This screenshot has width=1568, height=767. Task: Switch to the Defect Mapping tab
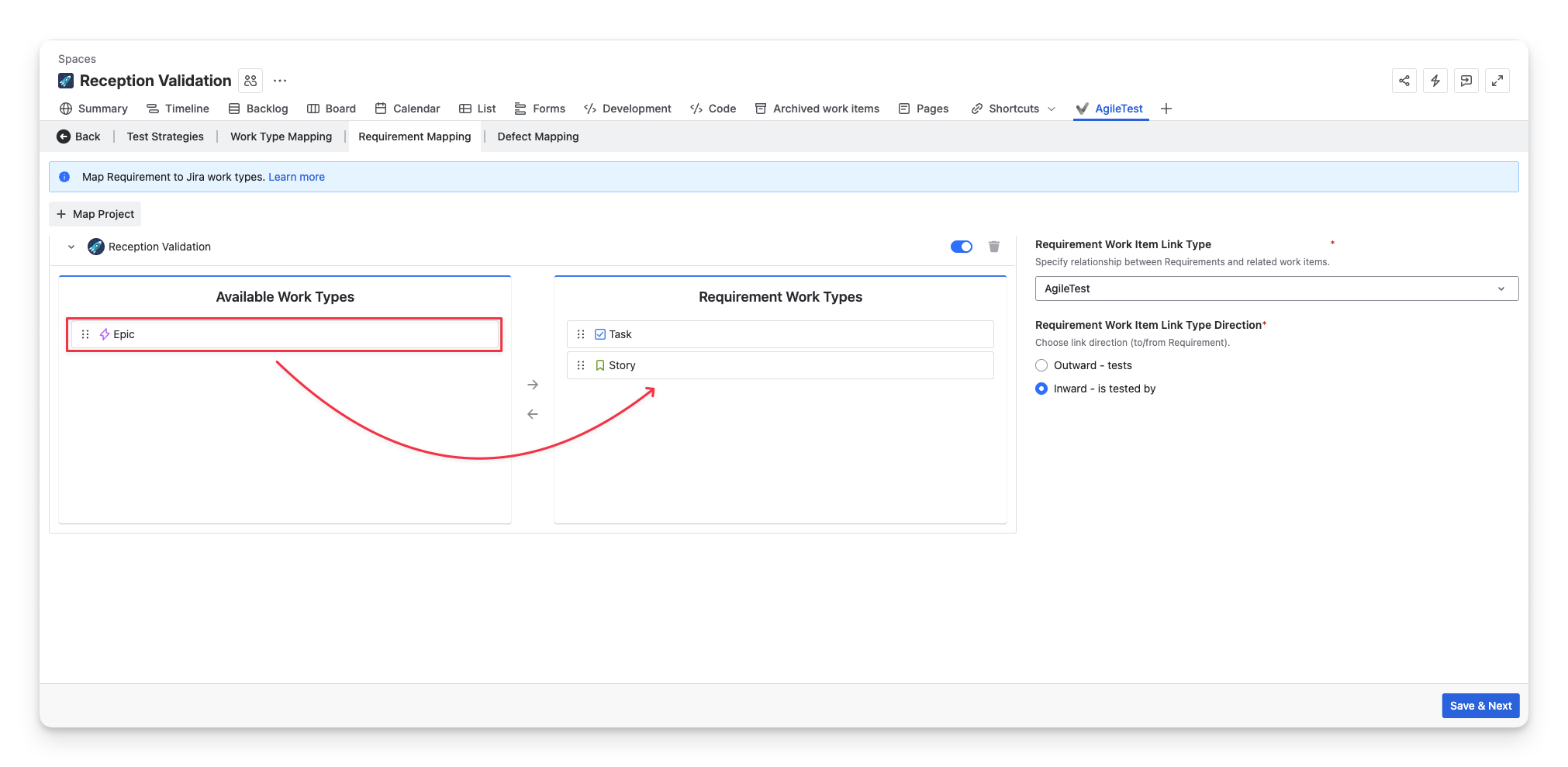[x=537, y=136]
